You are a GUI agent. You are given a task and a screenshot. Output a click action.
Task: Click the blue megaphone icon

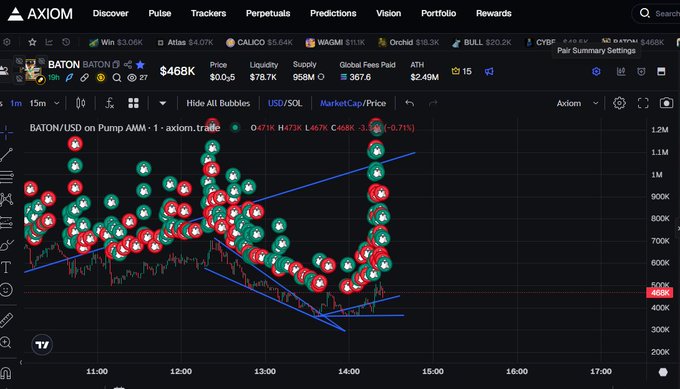(489, 71)
